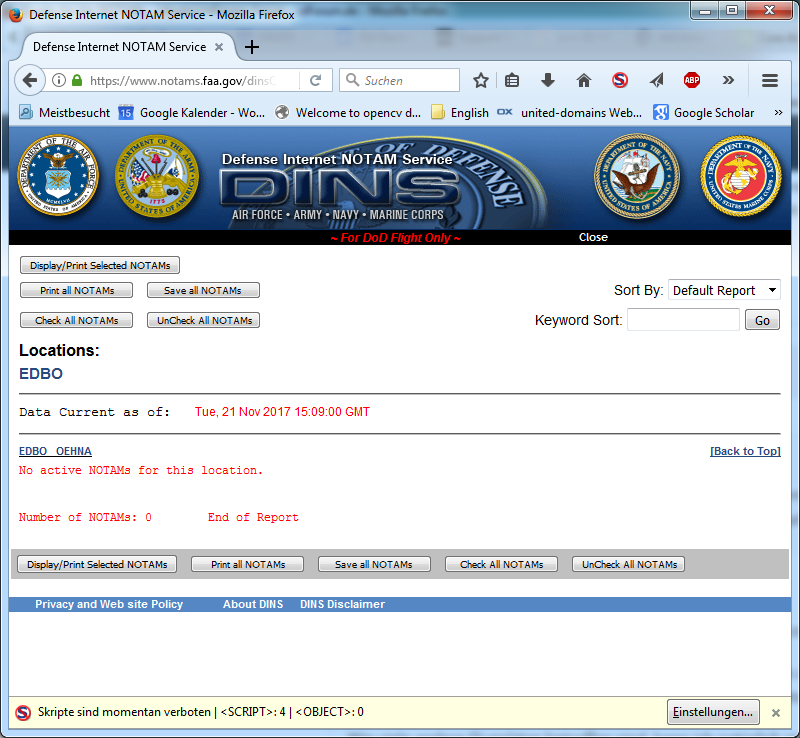Image resolution: width=800 pixels, height=738 pixels.
Task: Open Einstellungen settings button
Action: point(713,712)
